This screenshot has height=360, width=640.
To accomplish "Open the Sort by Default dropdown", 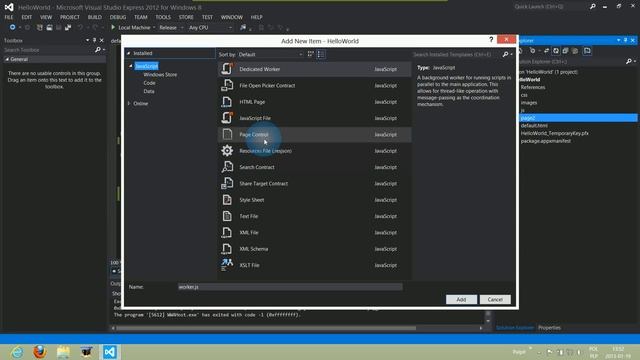I will coord(271,54).
